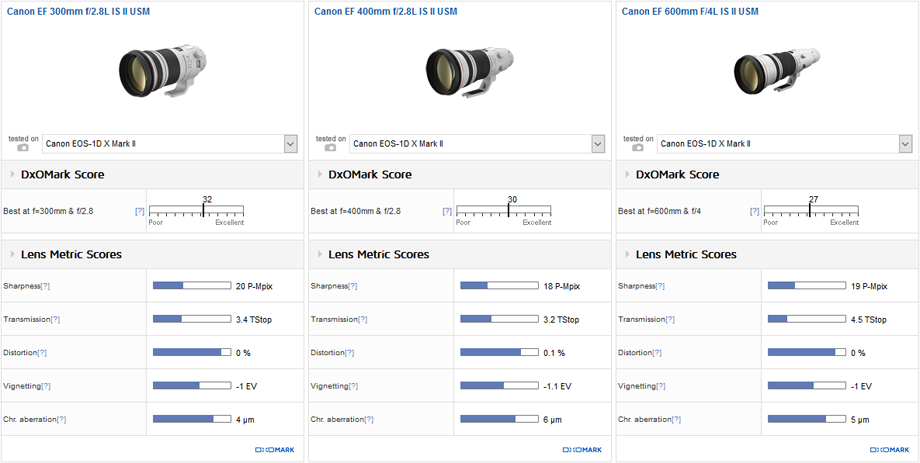Open the tested-on camera dropdown for the 600mm lens
The height and width of the screenshot is (463, 920).
coord(784,144)
